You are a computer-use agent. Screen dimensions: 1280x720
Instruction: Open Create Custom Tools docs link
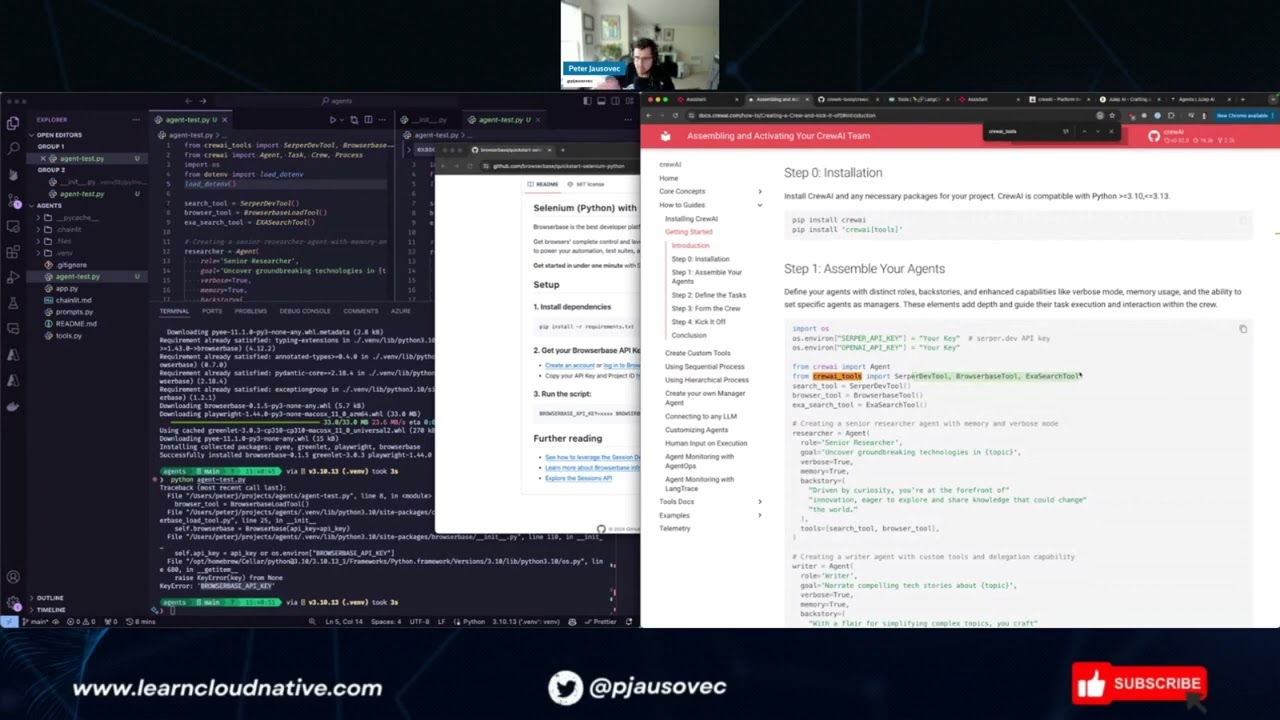point(697,353)
